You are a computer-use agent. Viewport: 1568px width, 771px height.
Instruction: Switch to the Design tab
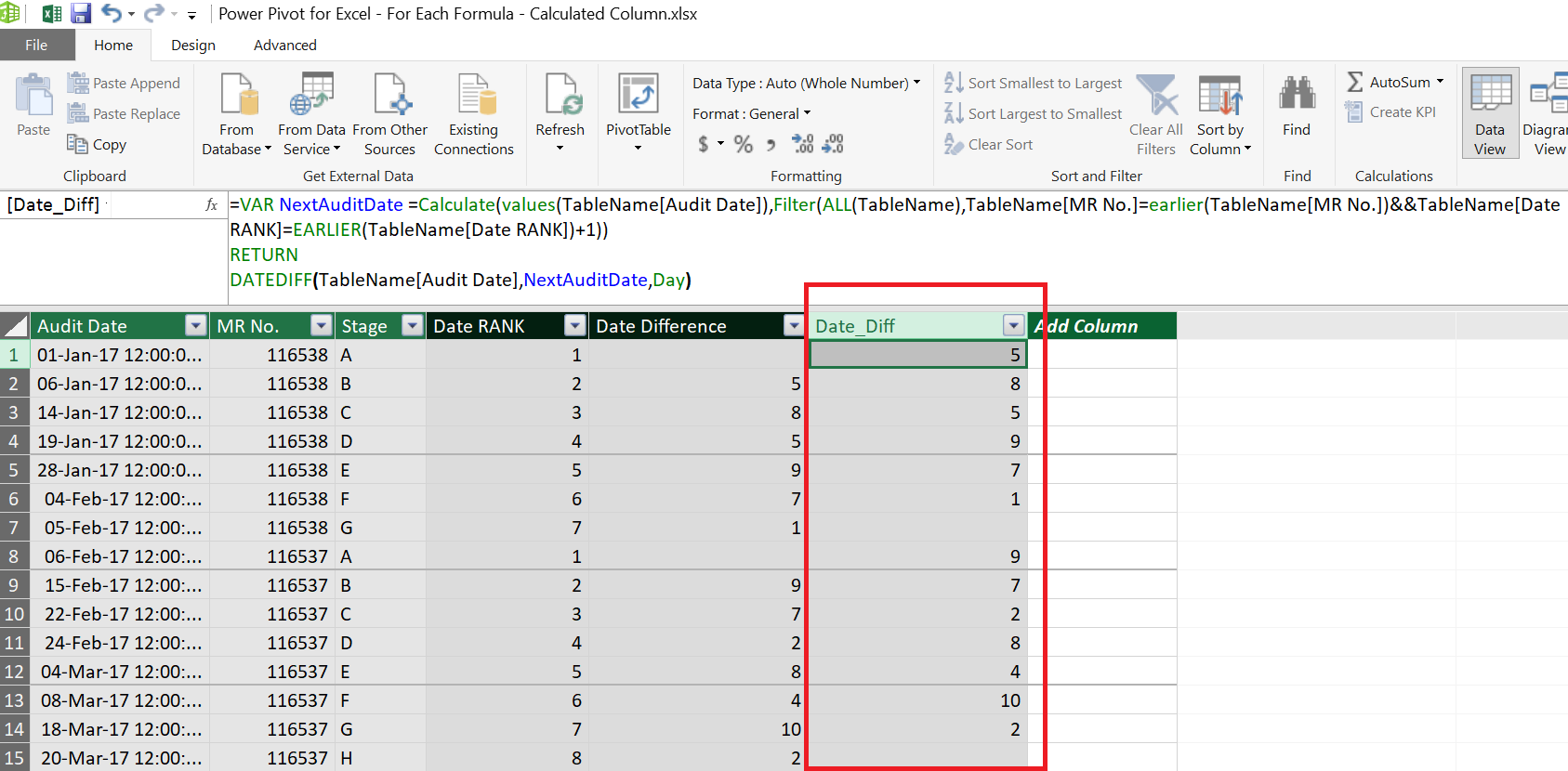(193, 46)
